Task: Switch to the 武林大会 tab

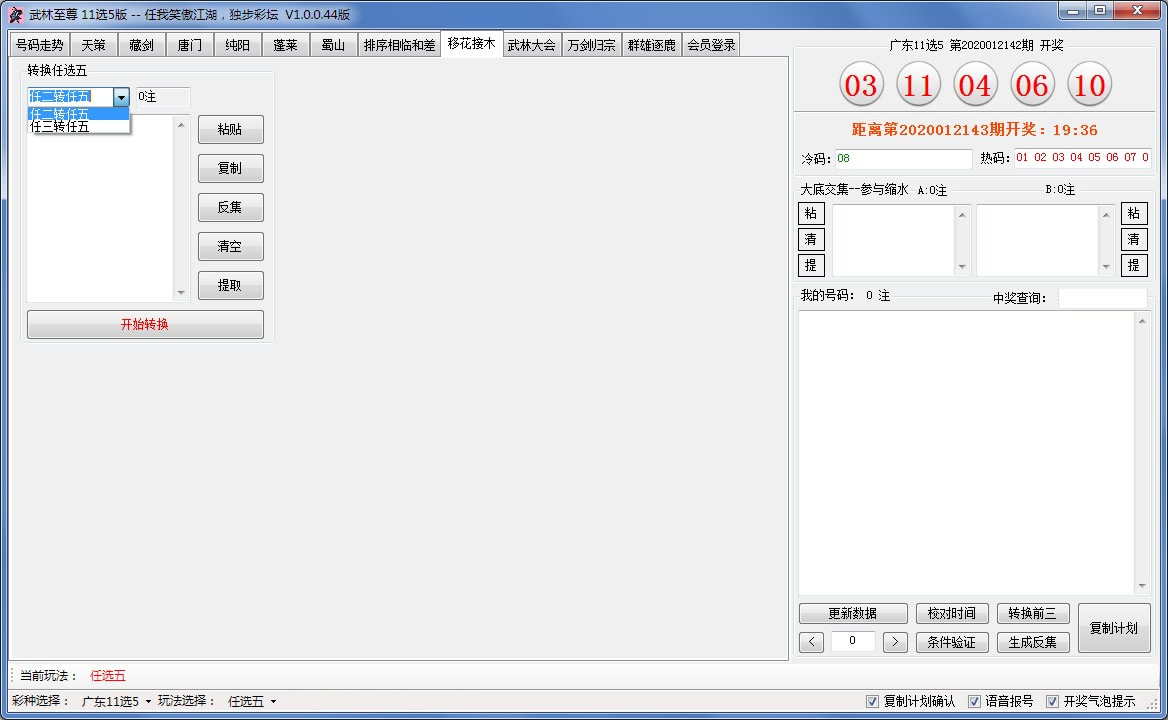Action: point(532,44)
